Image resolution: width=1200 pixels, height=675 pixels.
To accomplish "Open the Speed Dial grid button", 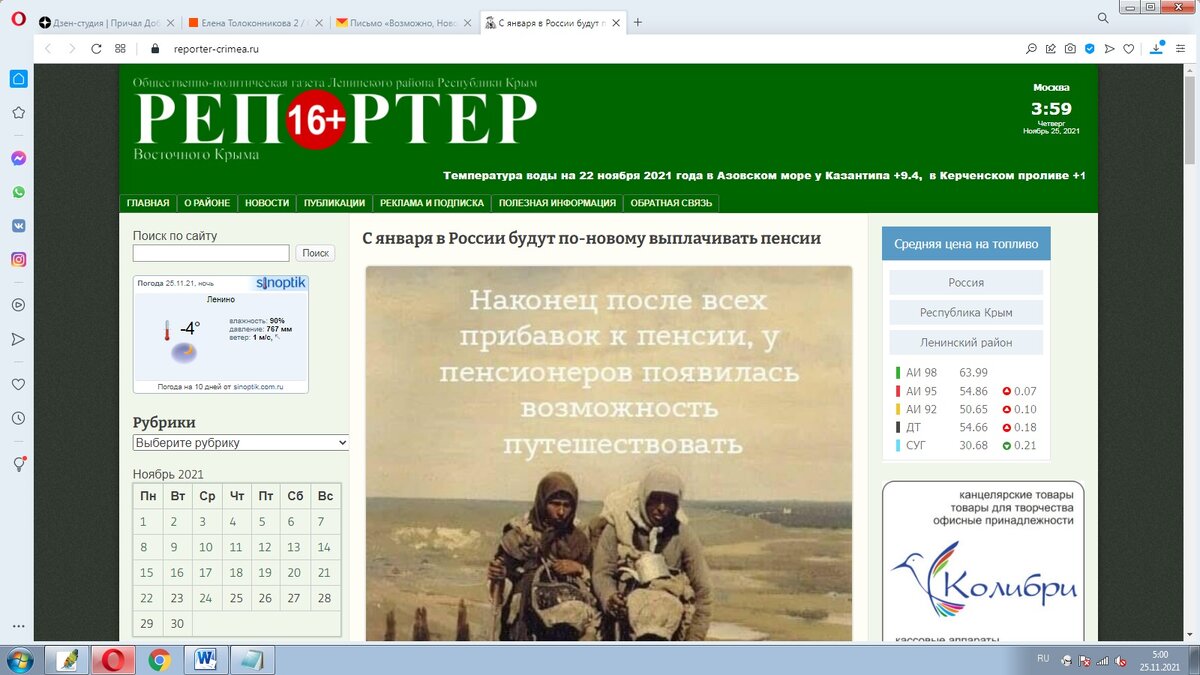I will pyautogui.click(x=120, y=48).
